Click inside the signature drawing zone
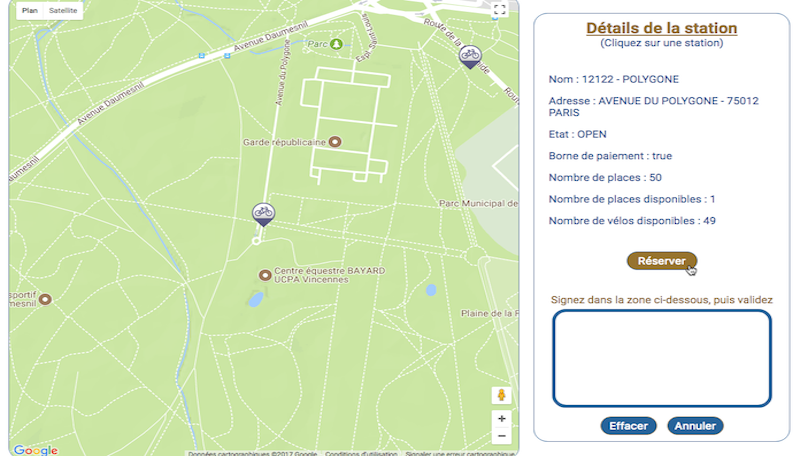 coord(662,358)
